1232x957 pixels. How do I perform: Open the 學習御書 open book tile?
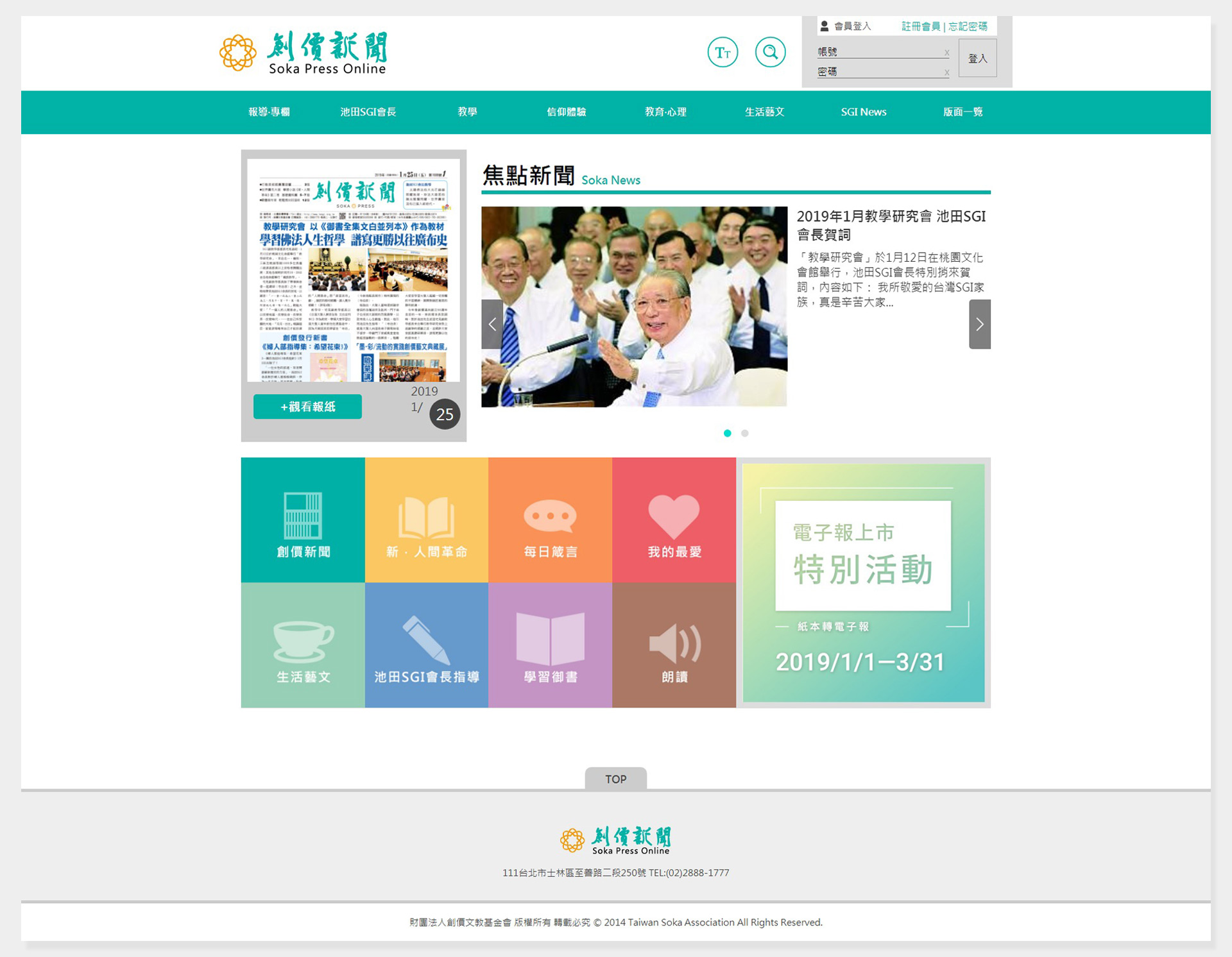point(550,645)
